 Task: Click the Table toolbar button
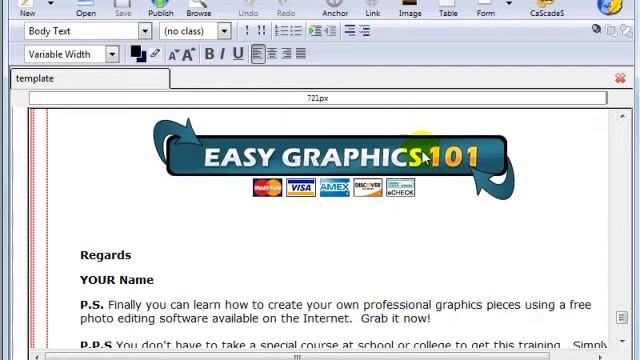click(x=448, y=8)
